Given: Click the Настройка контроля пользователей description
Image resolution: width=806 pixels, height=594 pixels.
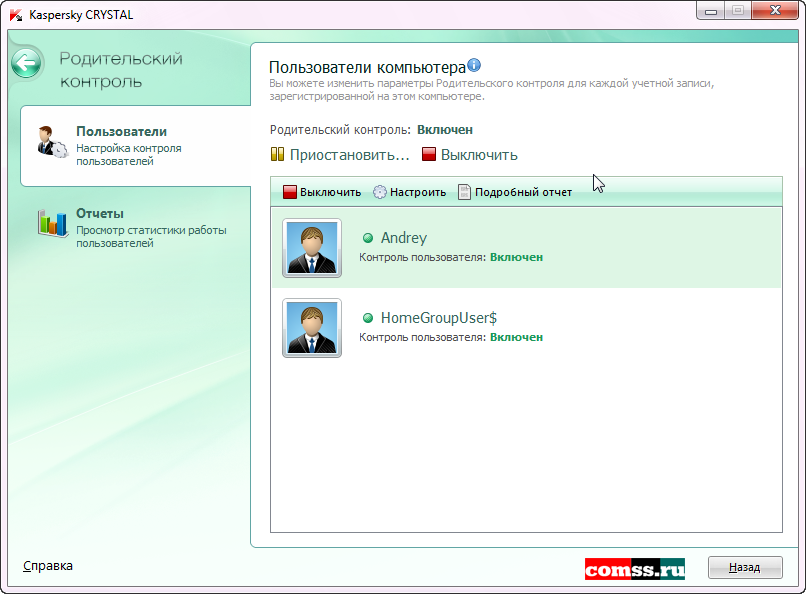Looking at the screenshot, I should coord(129,155).
